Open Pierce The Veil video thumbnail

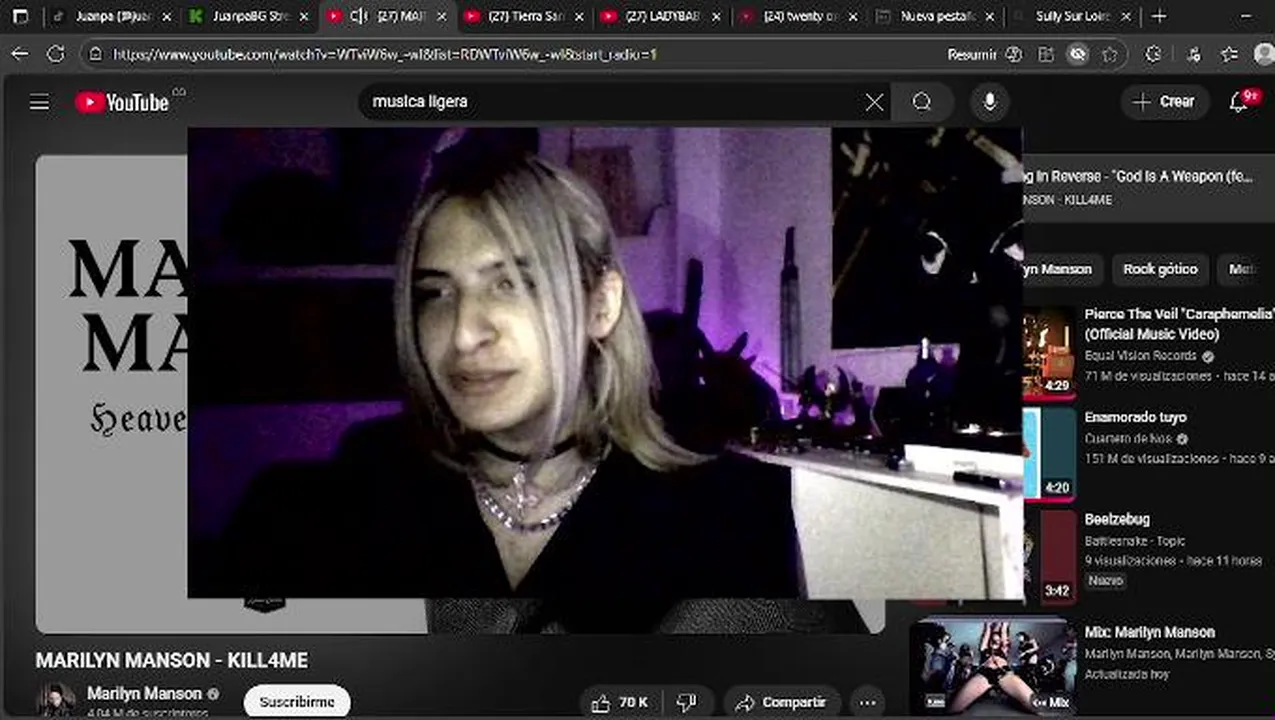[1048, 353]
